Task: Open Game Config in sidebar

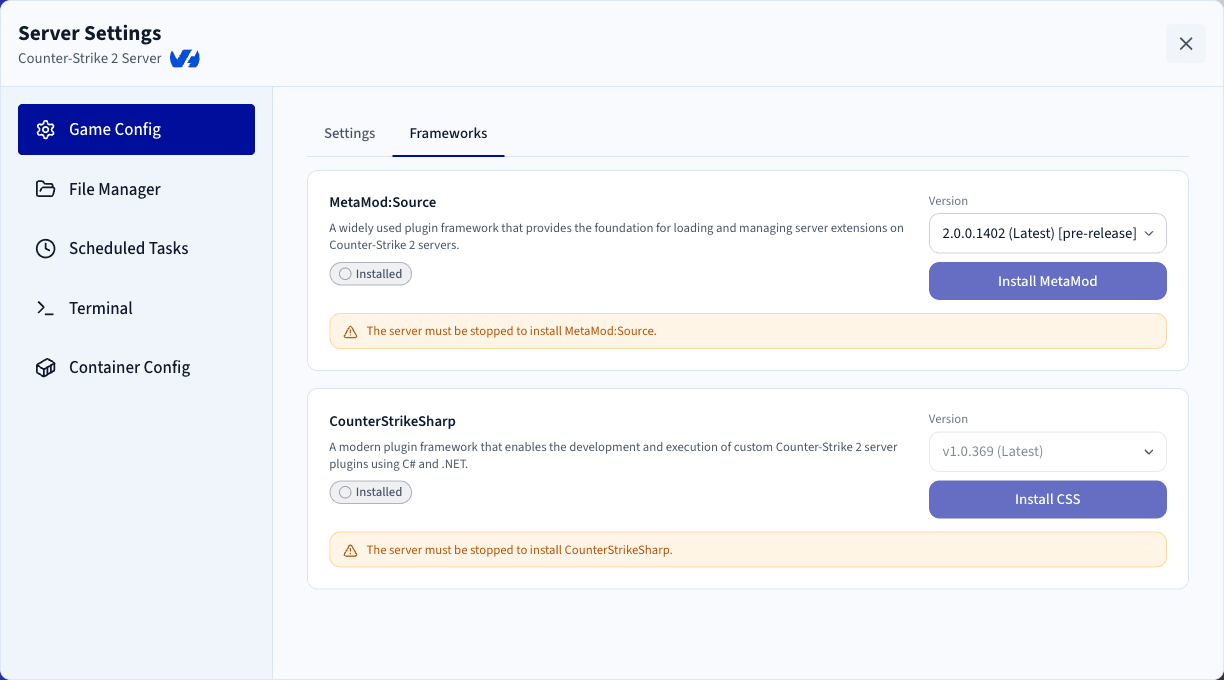Action: coord(136,130)
